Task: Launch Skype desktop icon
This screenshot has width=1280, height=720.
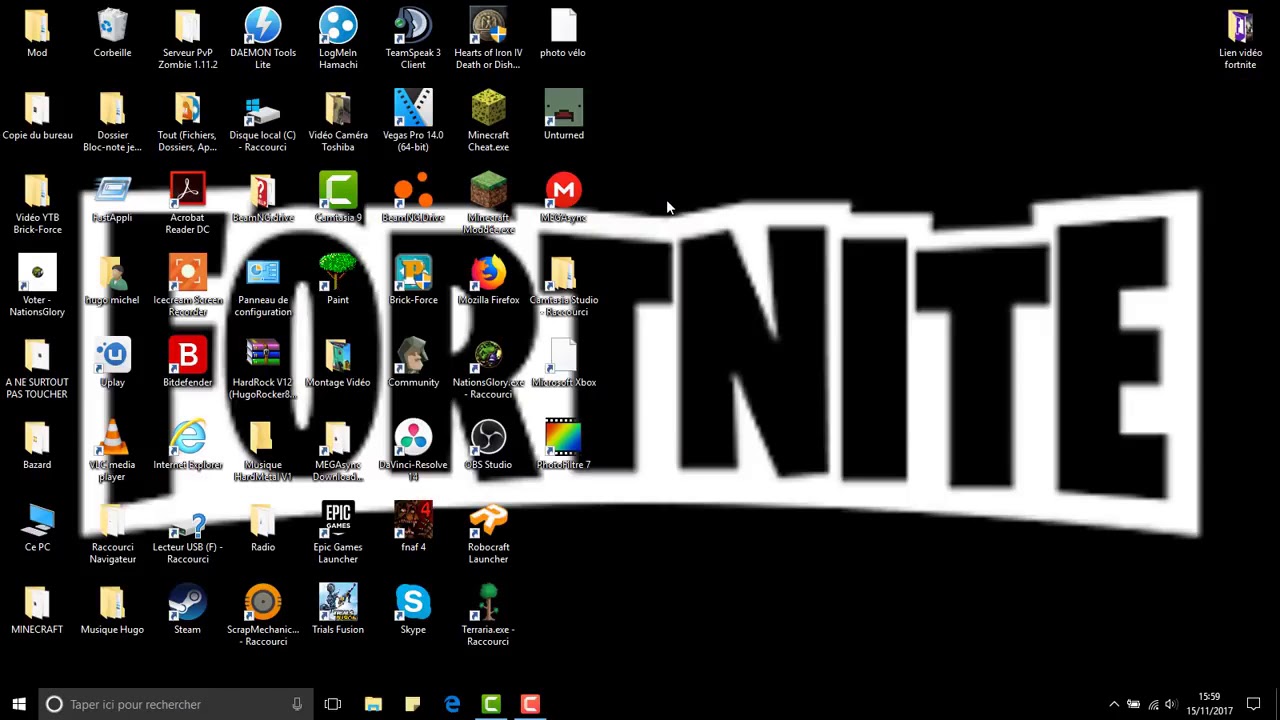Action: point(413,609)
